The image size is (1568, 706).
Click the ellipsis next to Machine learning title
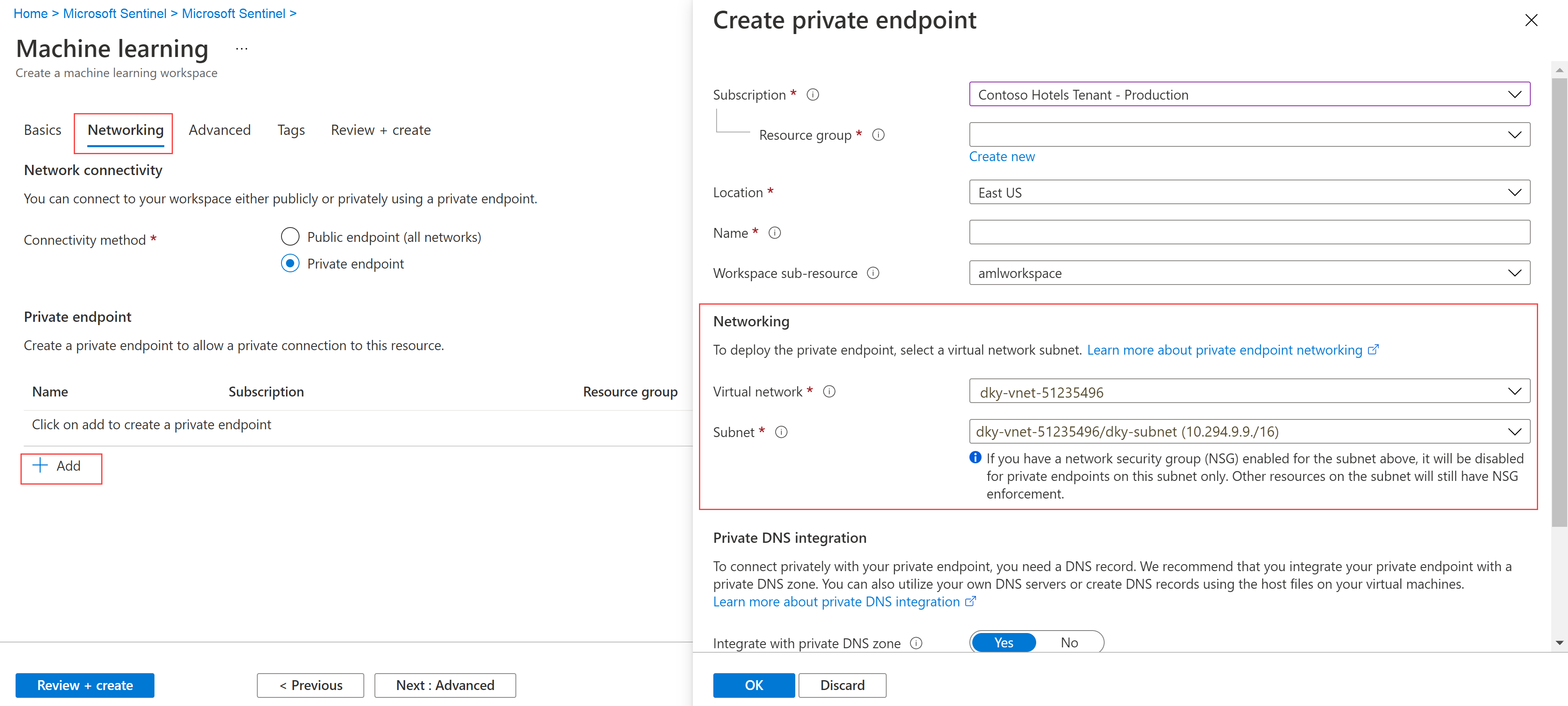(x=241, y=48)
